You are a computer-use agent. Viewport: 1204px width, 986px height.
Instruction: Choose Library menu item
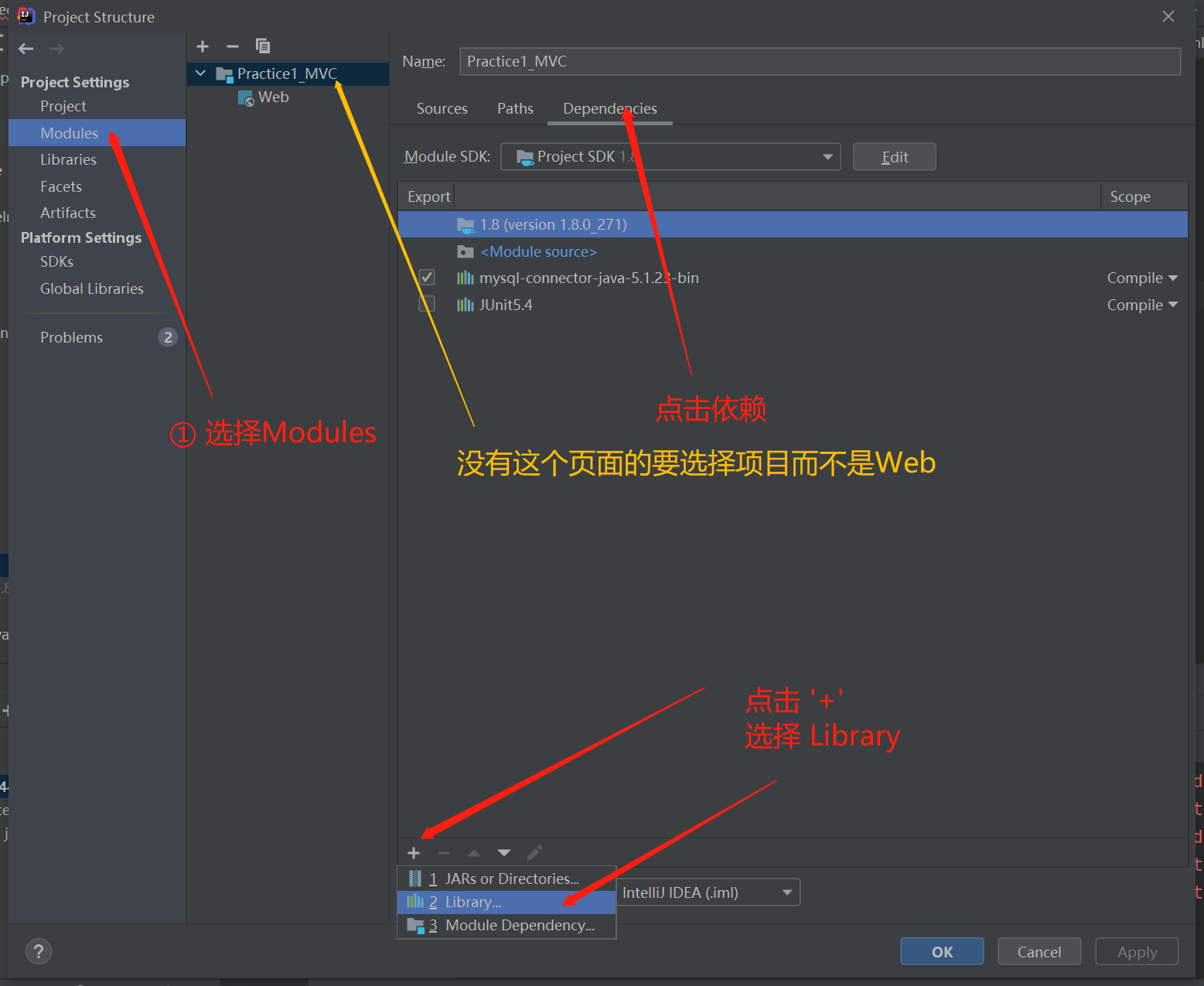[x=506, y=902]
